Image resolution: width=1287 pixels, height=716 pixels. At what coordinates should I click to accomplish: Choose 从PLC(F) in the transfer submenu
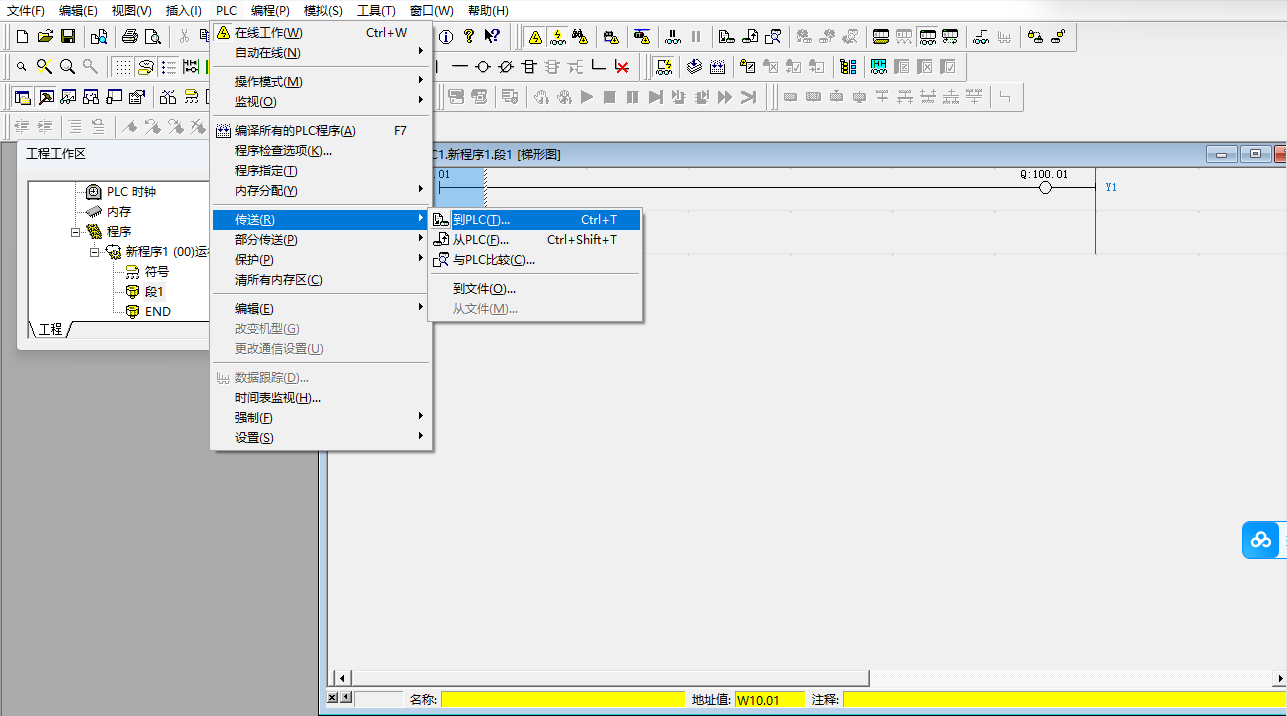tap(535, 240)
